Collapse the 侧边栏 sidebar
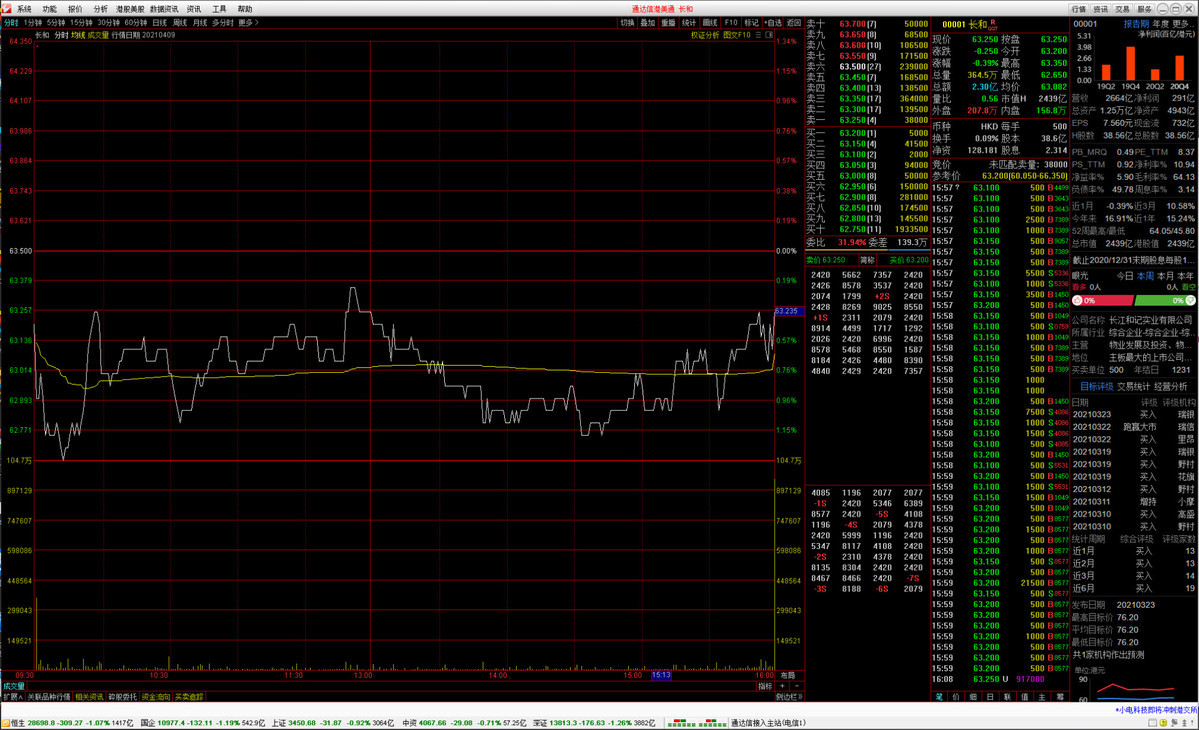 pyautogui.click(x=789, y=697)
